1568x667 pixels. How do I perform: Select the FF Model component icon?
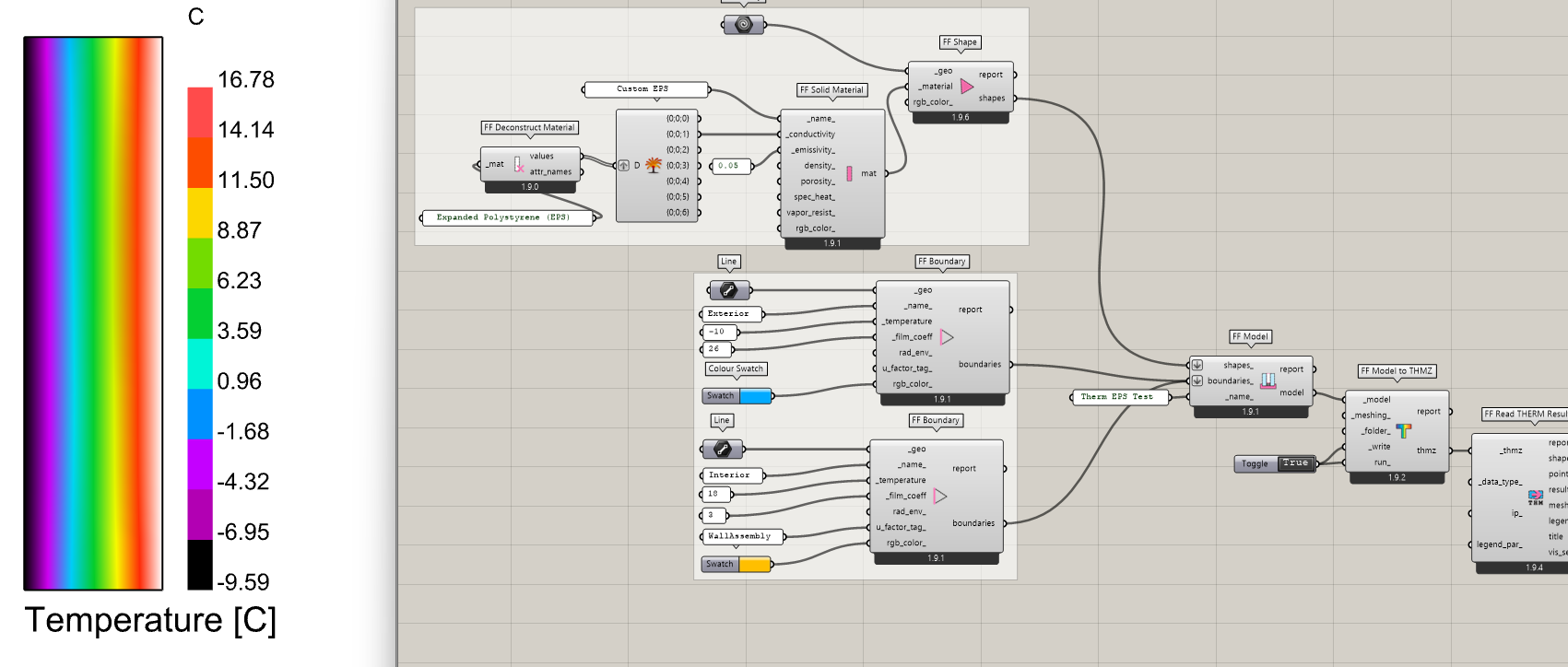point(1268,380)
